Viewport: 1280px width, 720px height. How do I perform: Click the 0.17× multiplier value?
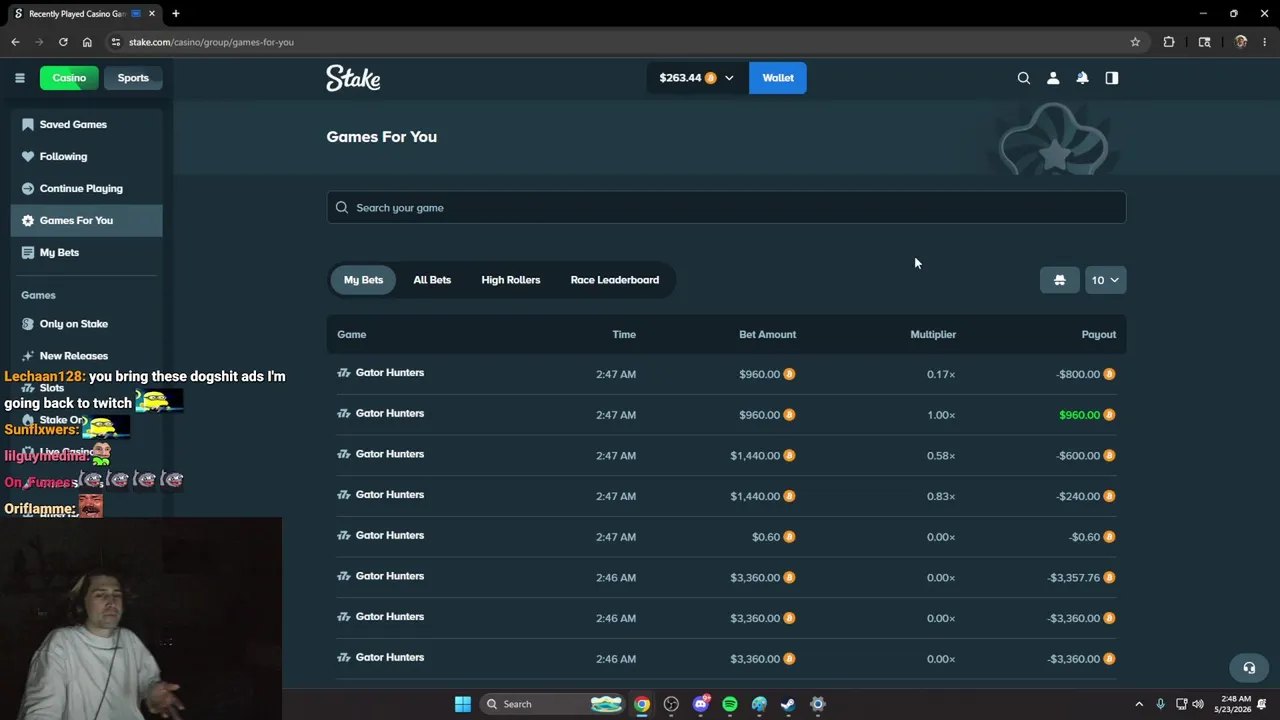941,374
